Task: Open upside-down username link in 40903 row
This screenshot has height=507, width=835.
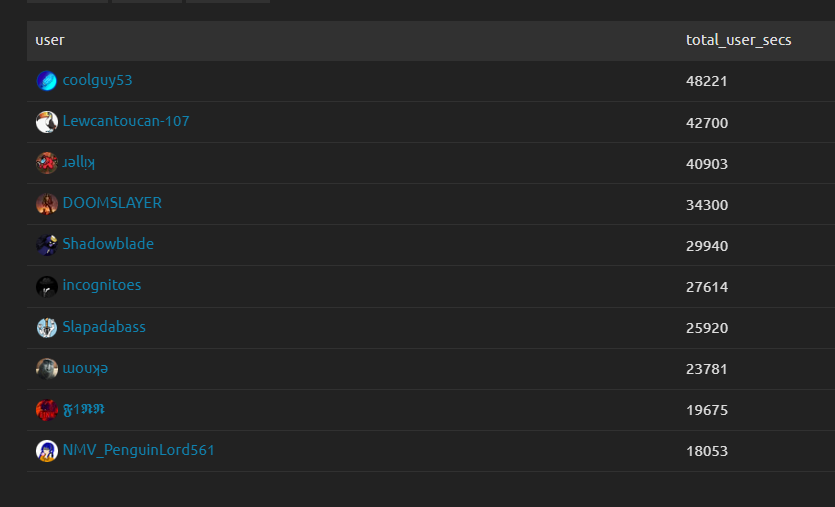Action: pyautogui.click(x=78, y=162)
